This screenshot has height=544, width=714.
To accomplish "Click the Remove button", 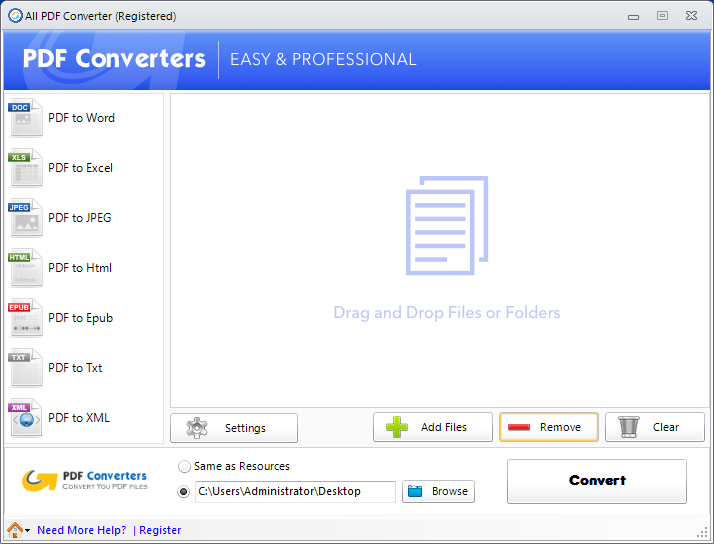I will click(549, 427).
